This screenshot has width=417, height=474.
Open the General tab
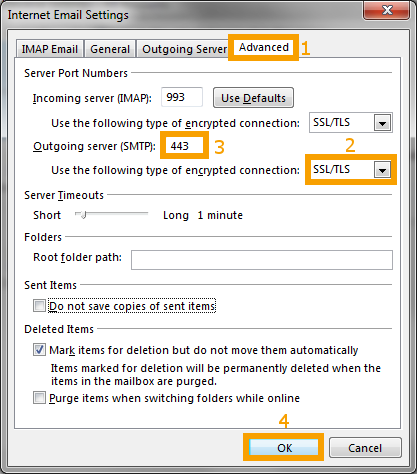pos(110,49)
